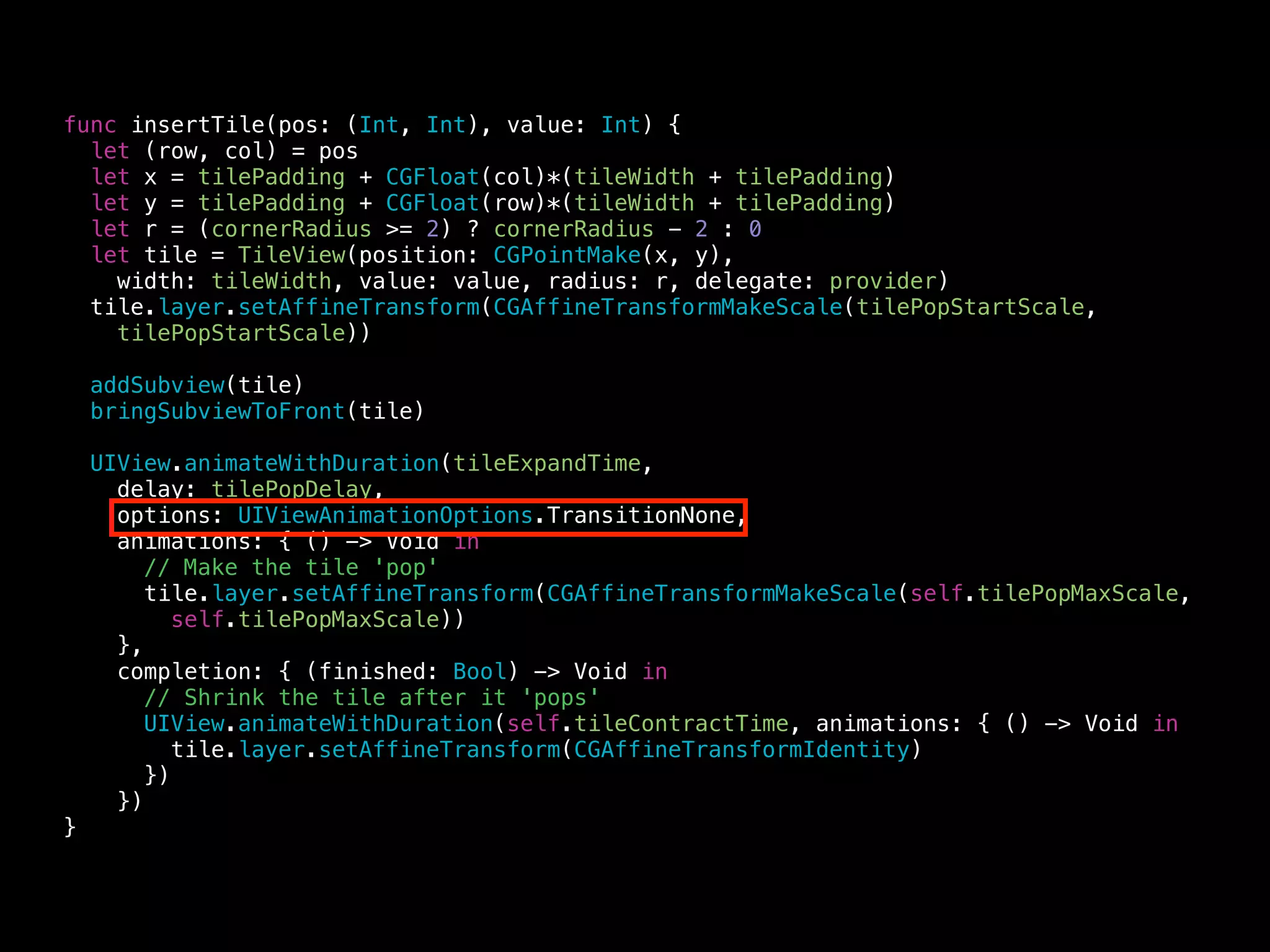Click the CGFloat(col) cast on line x
Screen dimensions: 1270x952
(465, 177)
